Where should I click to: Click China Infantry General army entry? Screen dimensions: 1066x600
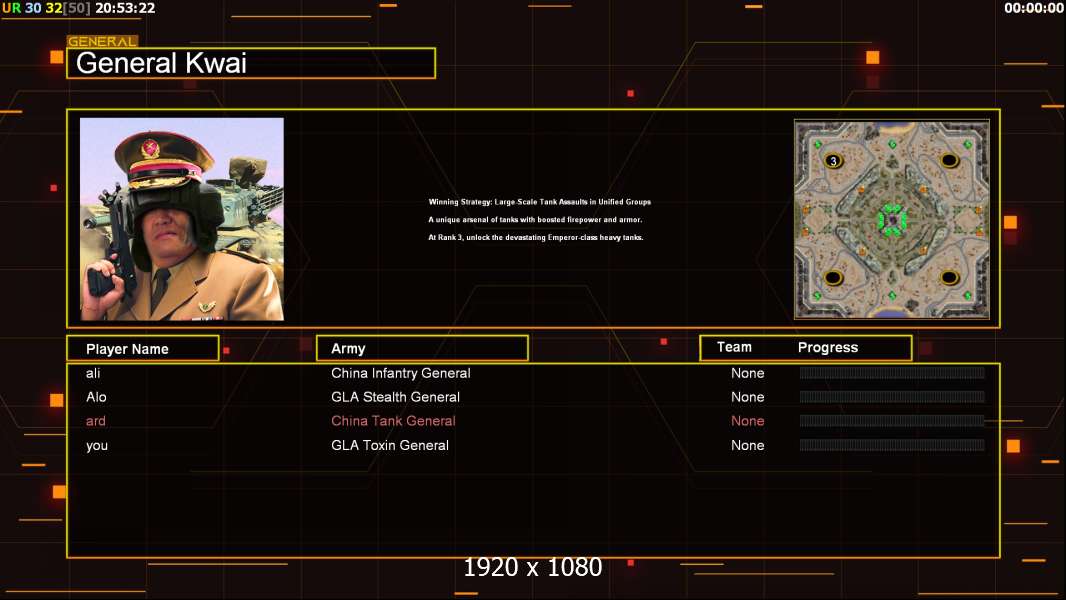pyautogui.click(x=400, y=373)
